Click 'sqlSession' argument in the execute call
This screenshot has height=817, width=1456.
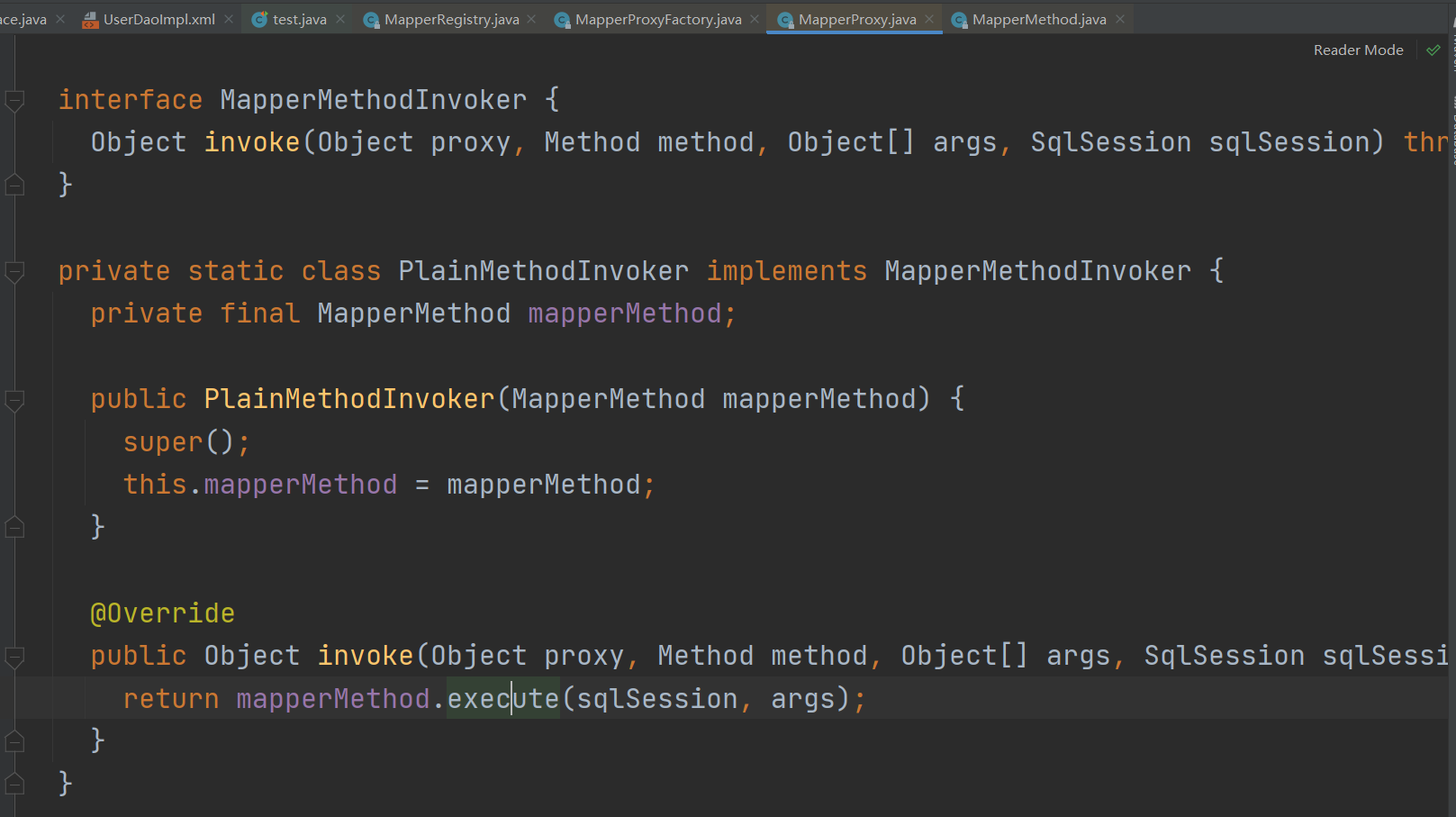point(657,699)
